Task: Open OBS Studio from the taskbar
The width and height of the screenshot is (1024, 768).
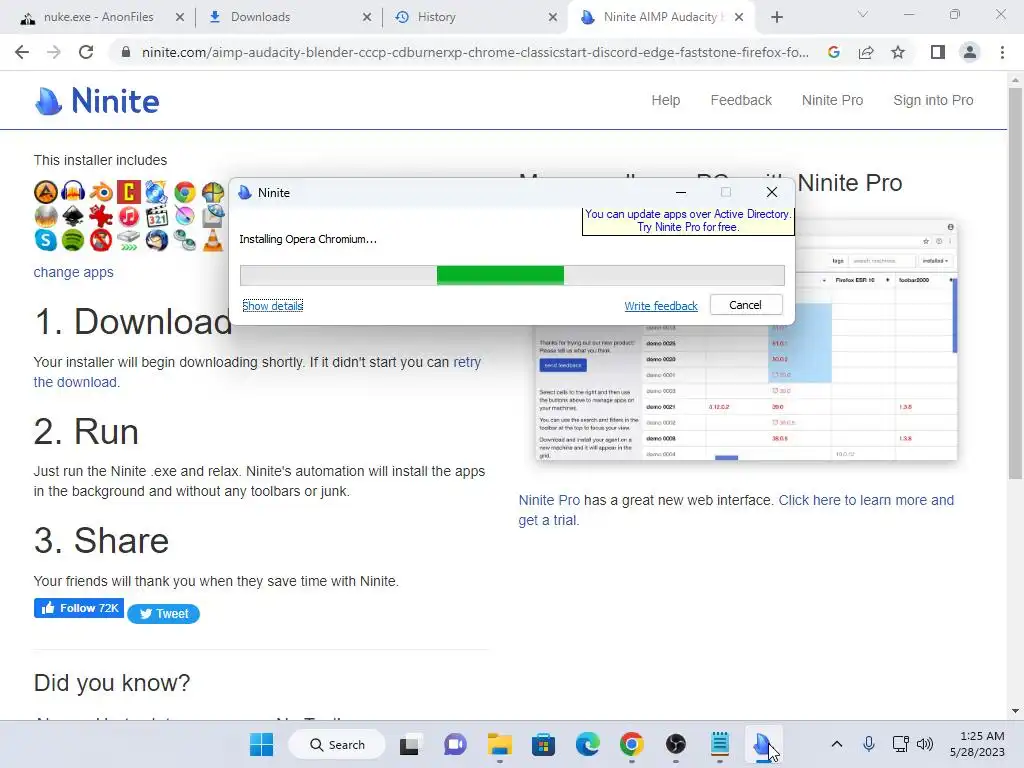Action: pyautogui.click(x=675, y=744)
